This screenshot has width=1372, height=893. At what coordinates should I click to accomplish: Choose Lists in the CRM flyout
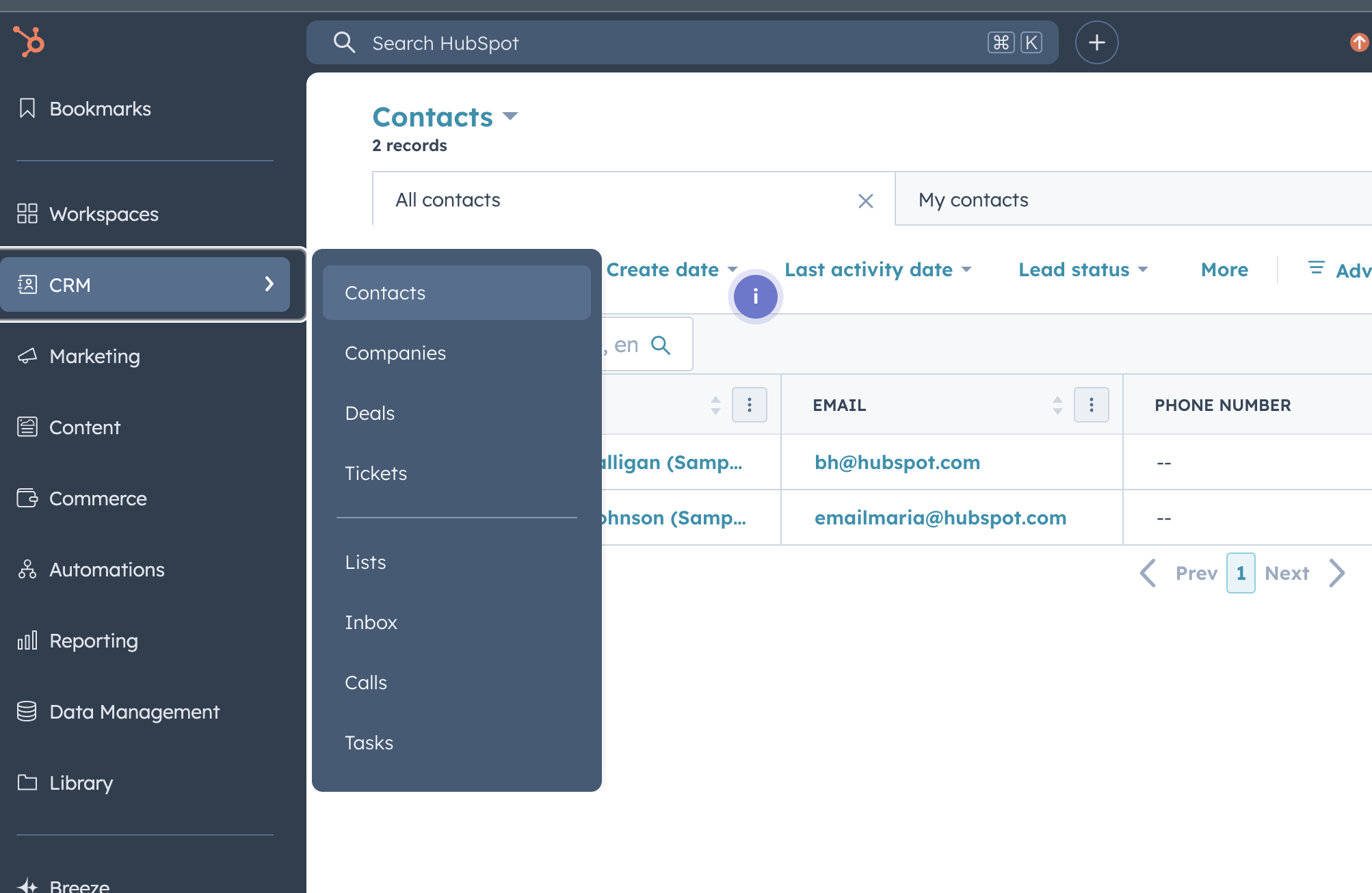456,562
